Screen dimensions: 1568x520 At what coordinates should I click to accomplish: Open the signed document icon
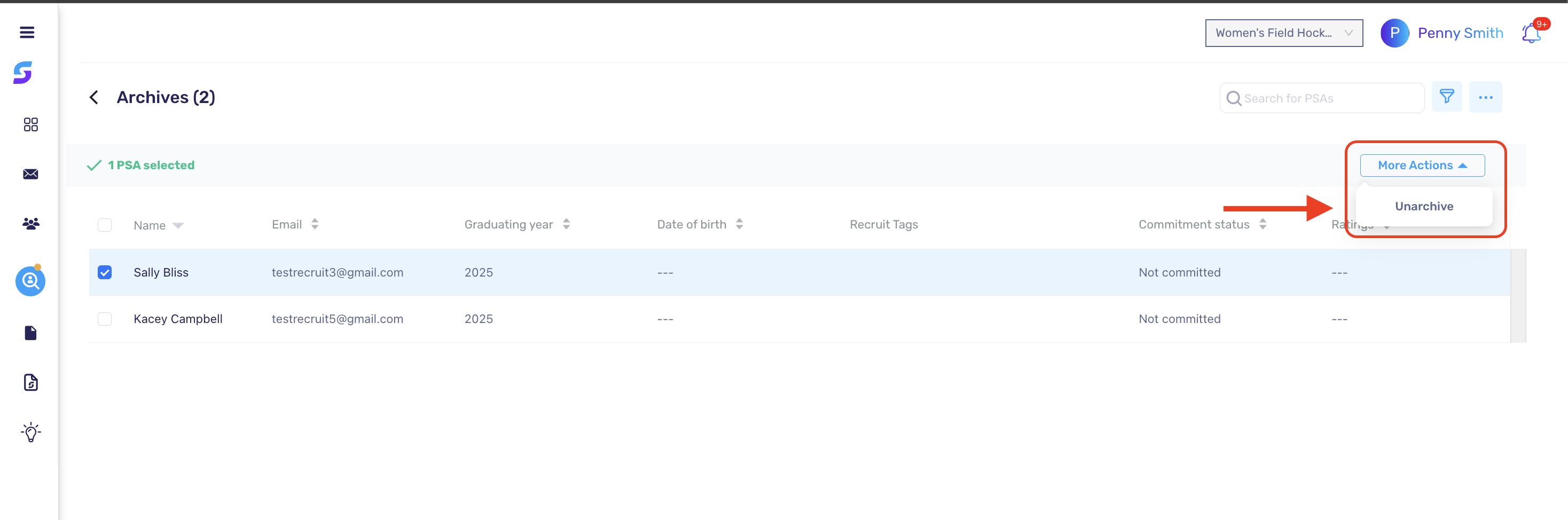pyautogui.click(x=30, y=383)
